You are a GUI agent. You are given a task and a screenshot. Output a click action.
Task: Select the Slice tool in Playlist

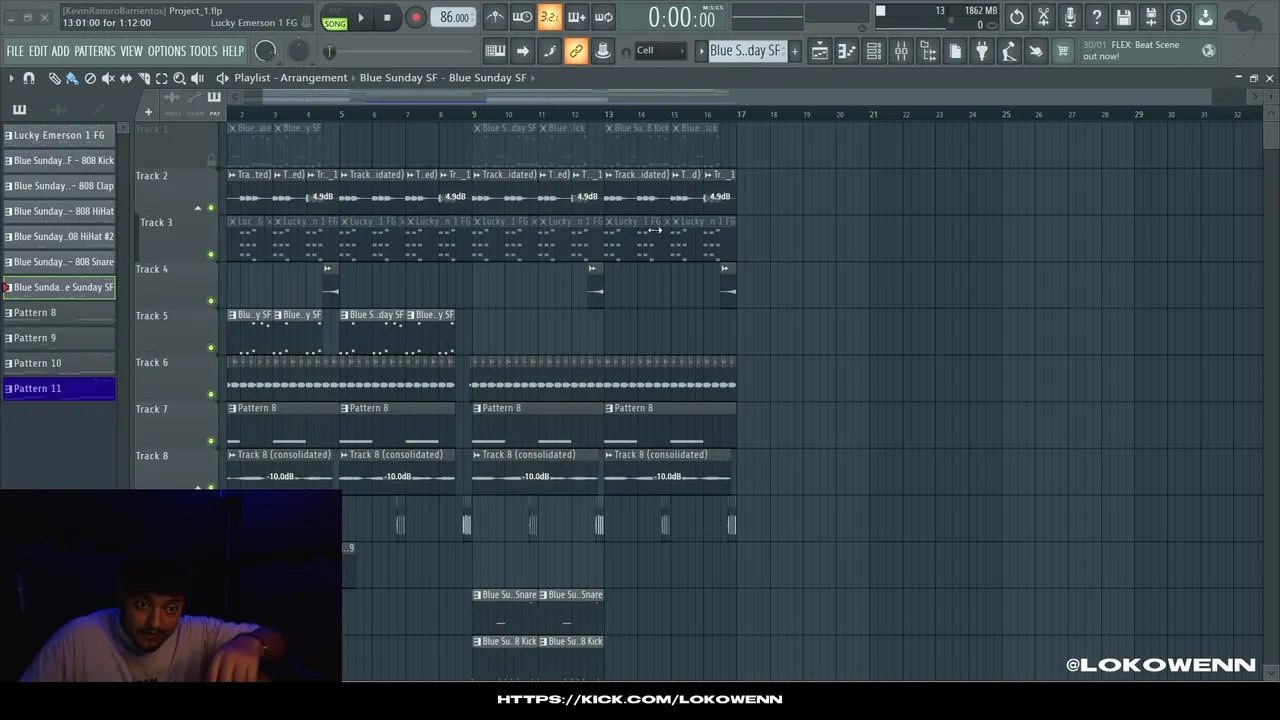144,78
